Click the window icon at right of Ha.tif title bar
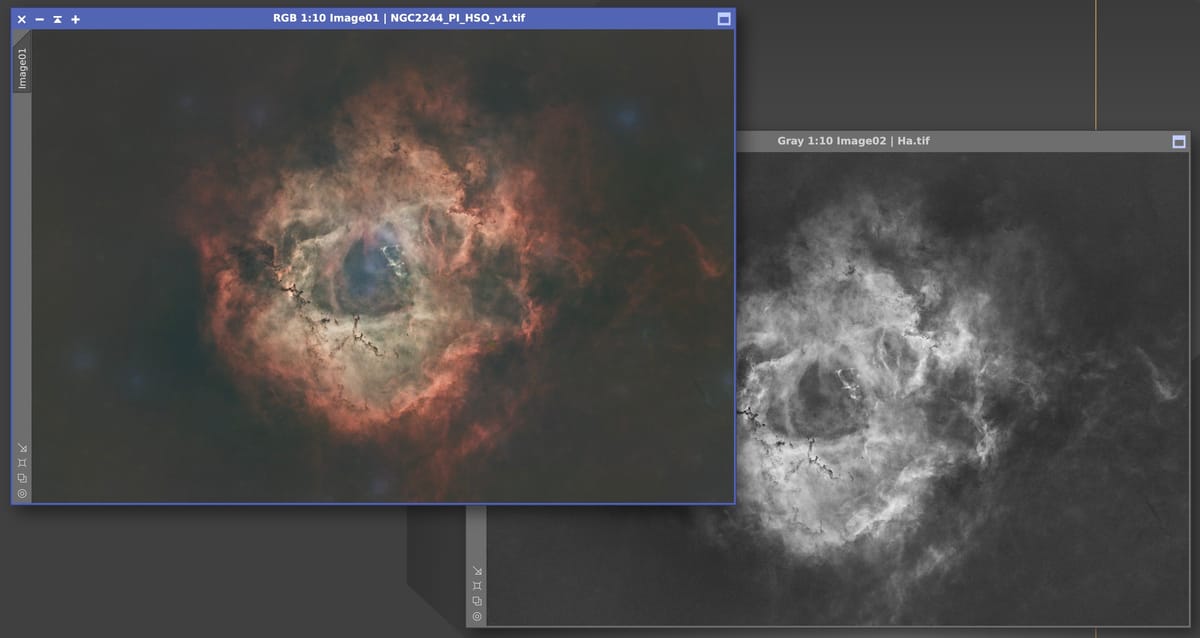Screen dimensions: 1200x638 (x=1178, y=142)
